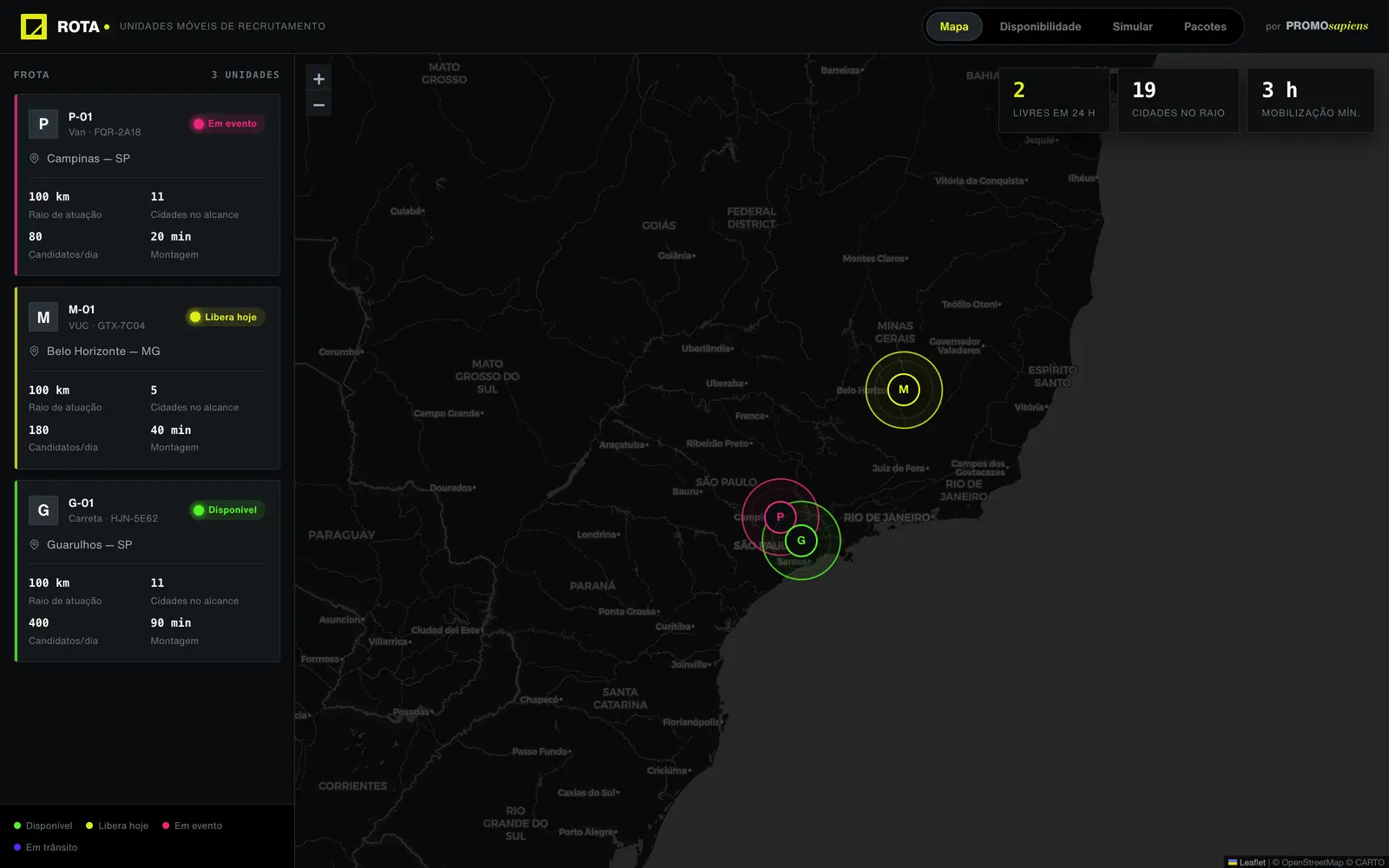Click the Livres em 24 h stat card
1389x868 pixels.
coord(1054,101)
